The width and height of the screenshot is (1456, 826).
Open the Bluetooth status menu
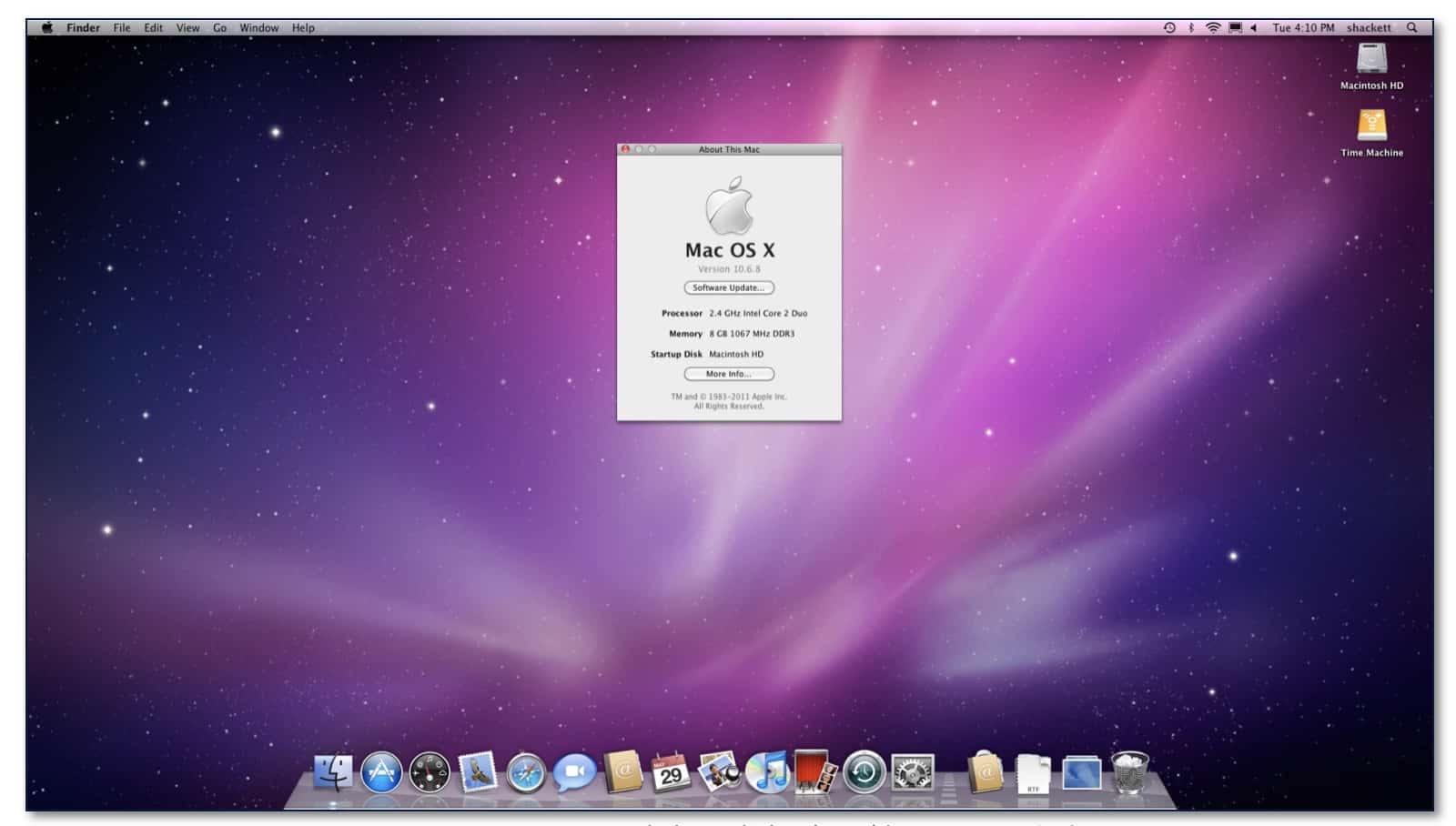1191,27
